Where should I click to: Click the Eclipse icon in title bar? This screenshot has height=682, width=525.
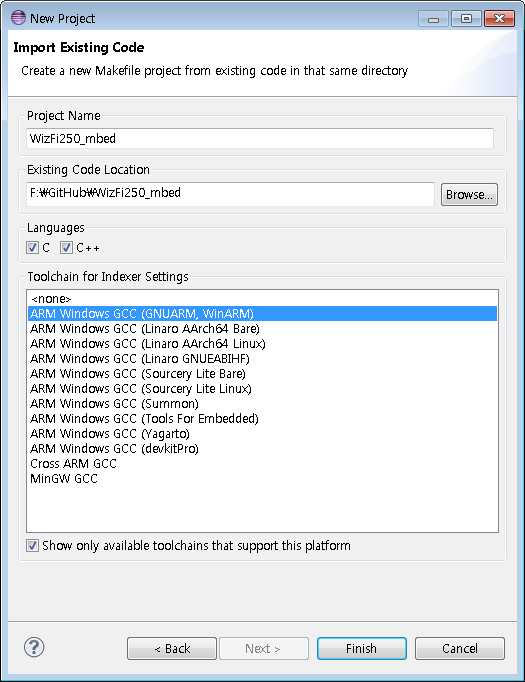(18, 18)
